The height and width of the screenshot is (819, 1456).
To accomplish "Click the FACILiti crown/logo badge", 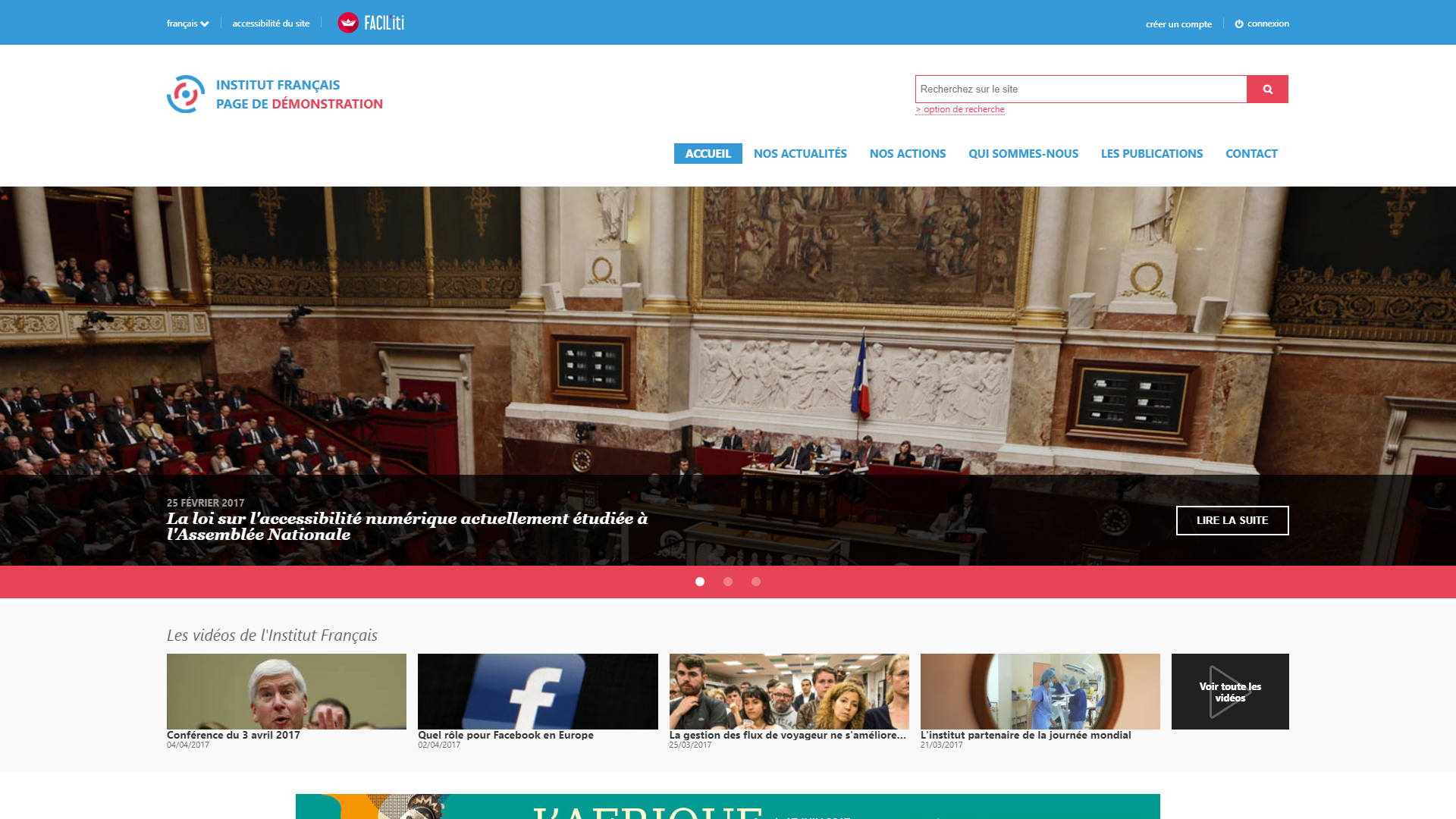I will (348, 22).
